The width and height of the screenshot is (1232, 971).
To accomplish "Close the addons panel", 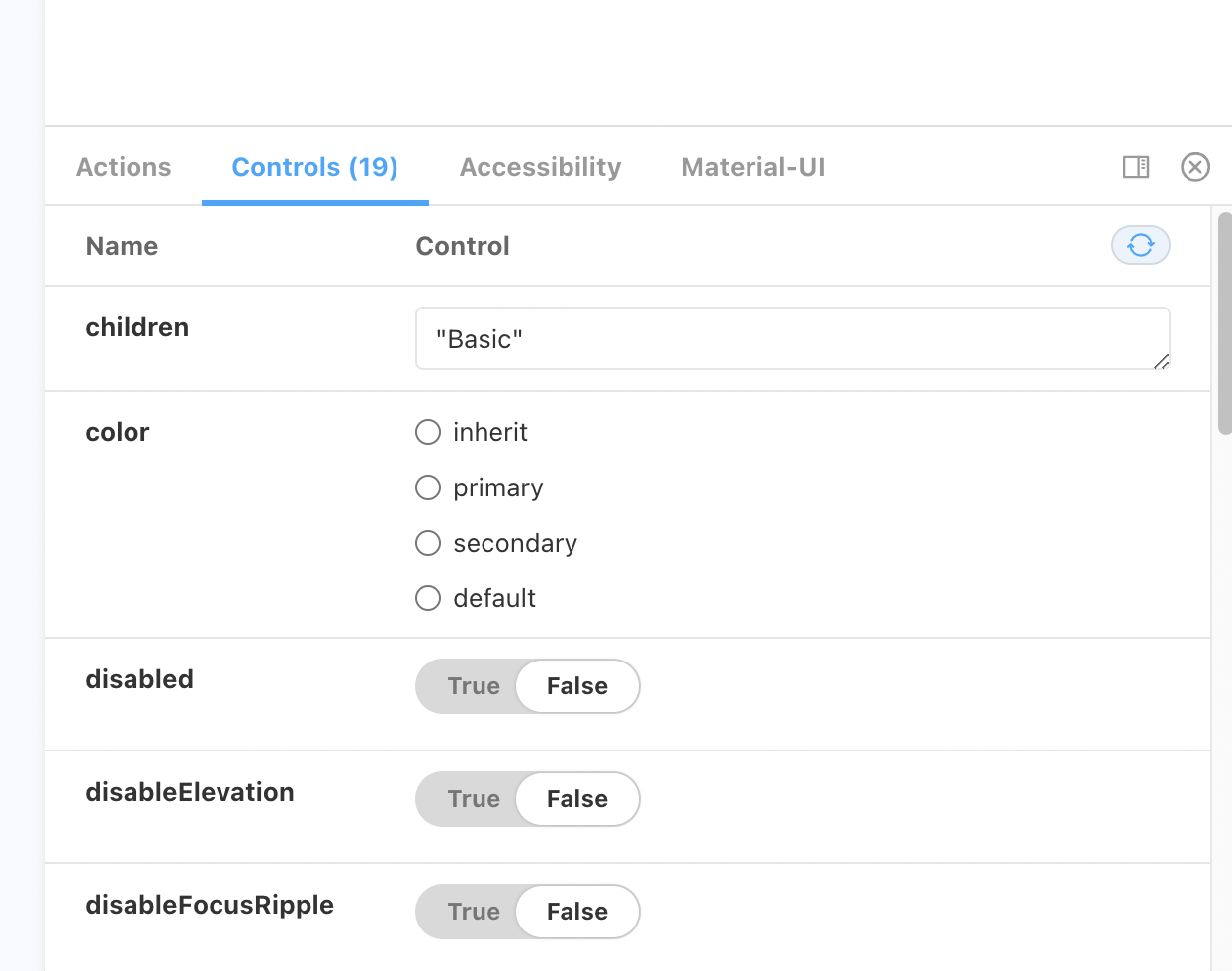I will pos(1195,167).
